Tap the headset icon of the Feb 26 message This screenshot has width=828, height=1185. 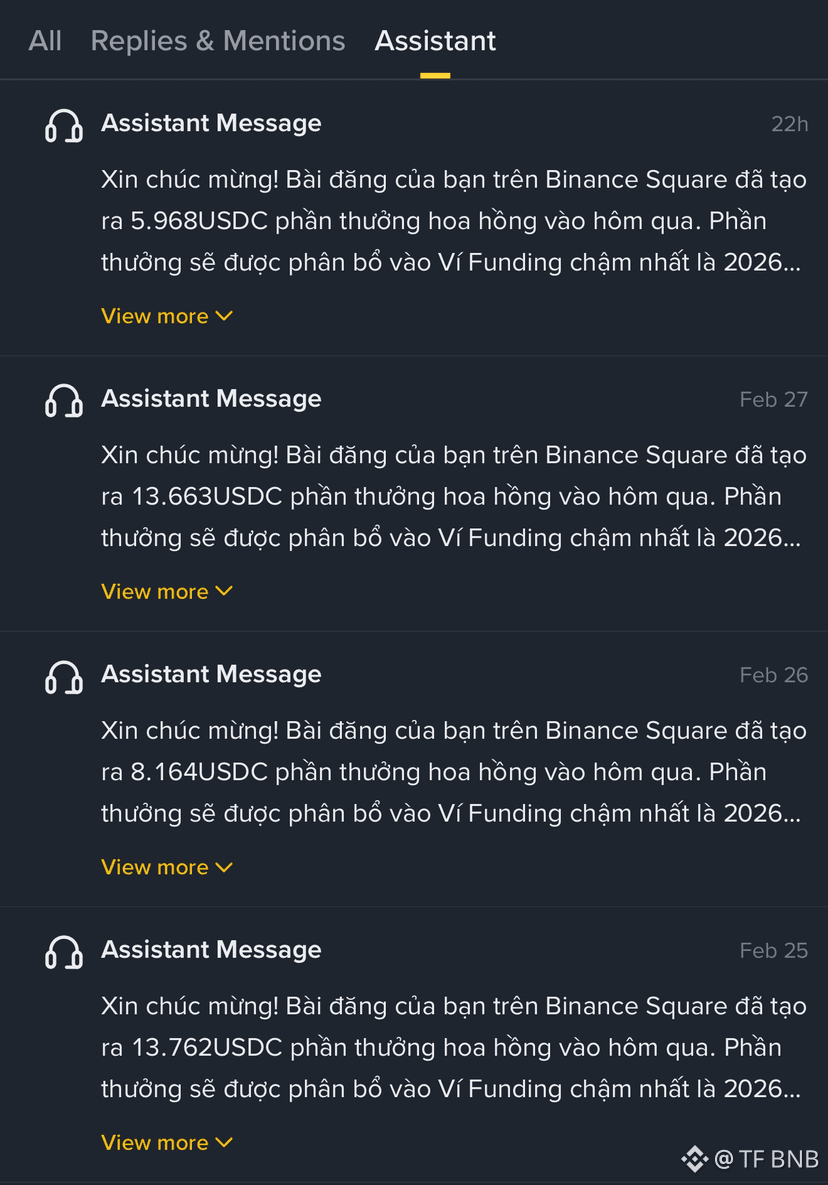(63, 676)
